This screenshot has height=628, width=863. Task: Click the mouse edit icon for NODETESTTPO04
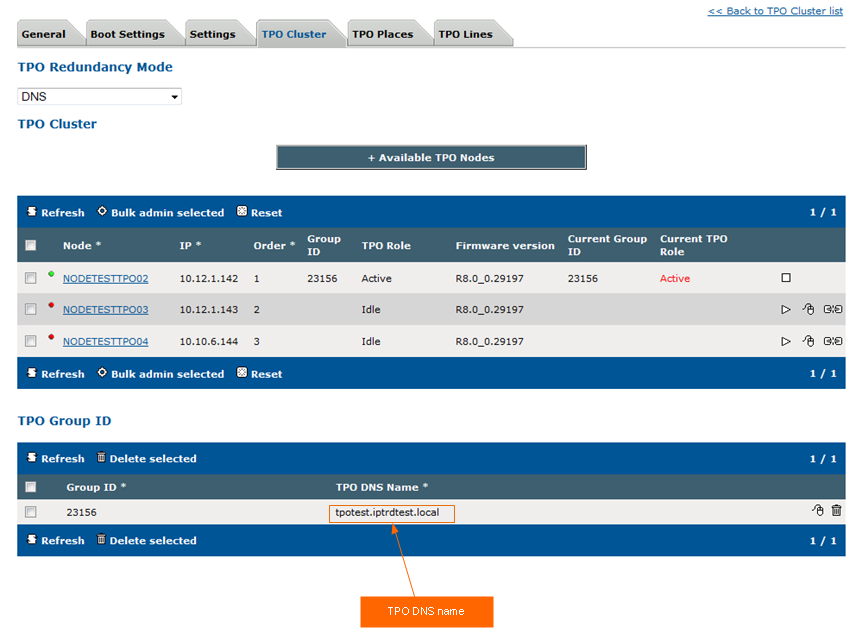[808, 341]
